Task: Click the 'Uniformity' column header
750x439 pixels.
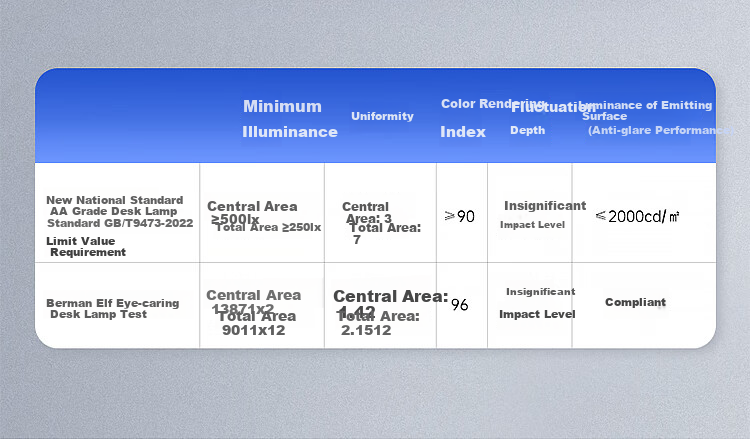Action: pos(382,116)
